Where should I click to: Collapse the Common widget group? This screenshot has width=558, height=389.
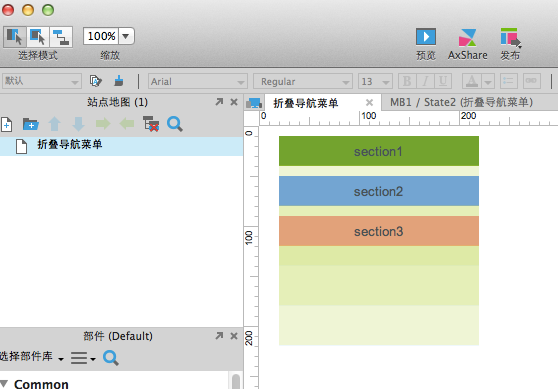pos(4,384)
